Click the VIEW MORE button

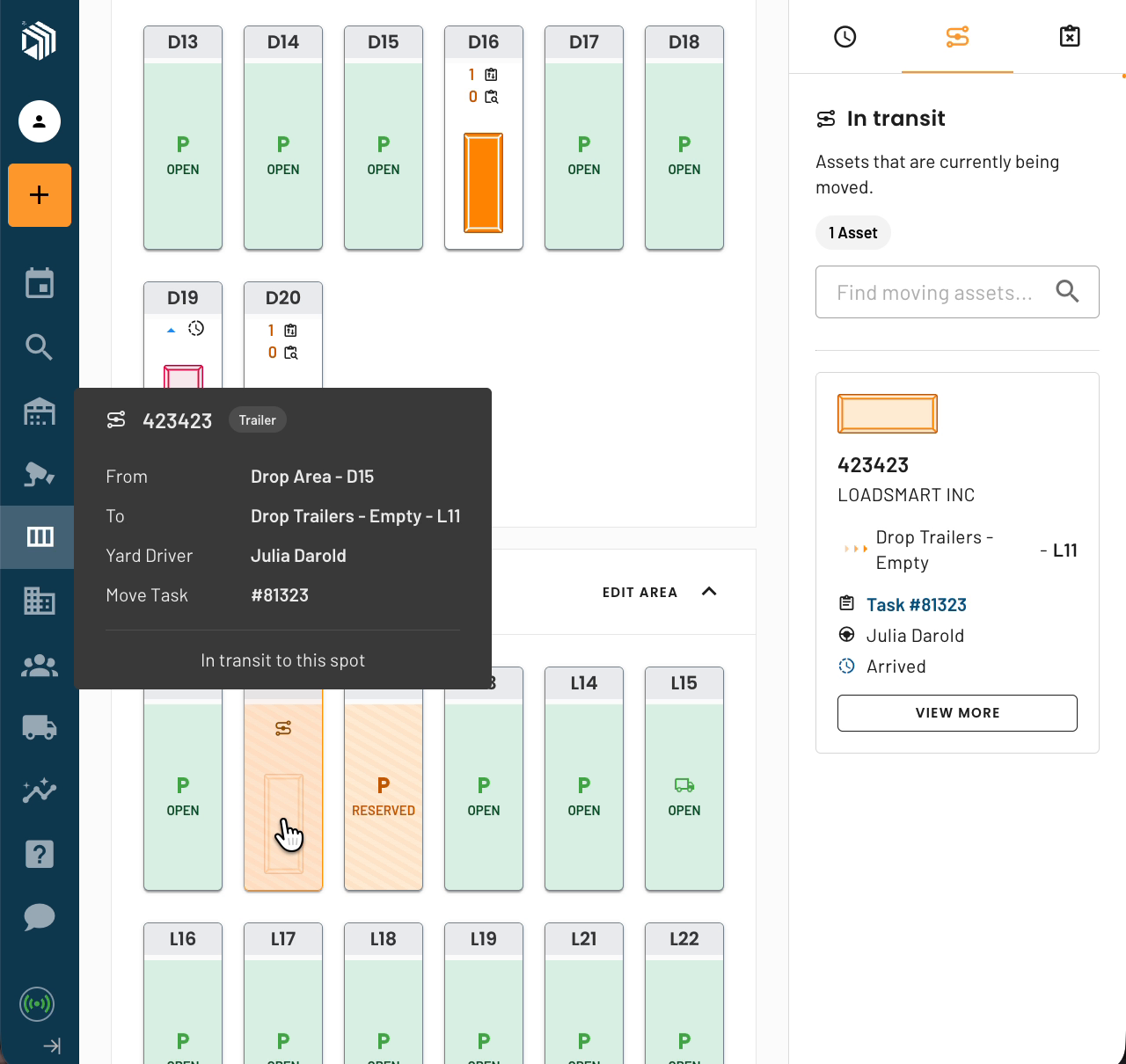957,713
